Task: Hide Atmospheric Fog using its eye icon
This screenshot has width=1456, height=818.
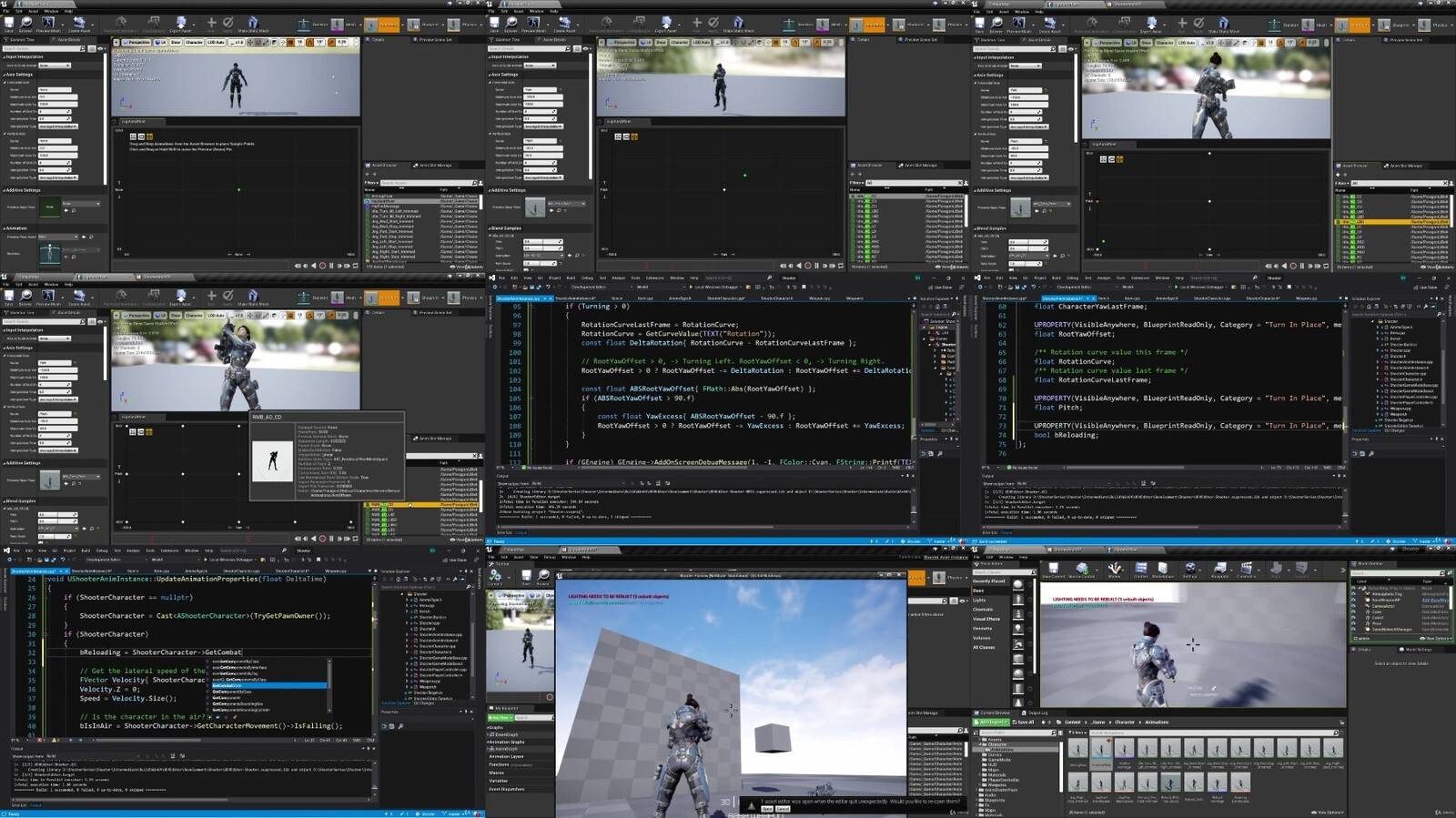Action: (1353, 594)
